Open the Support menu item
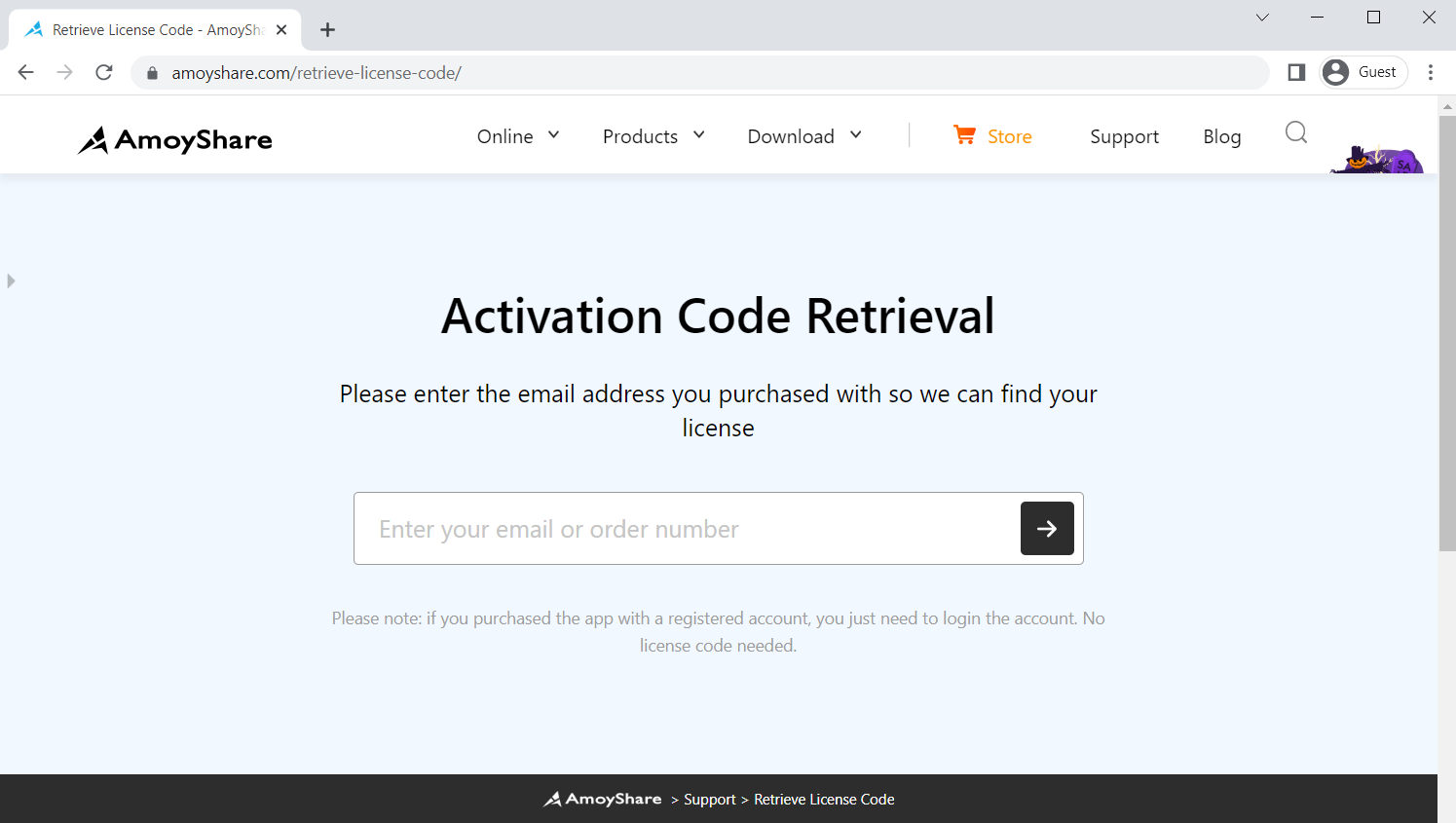The height and width of the screenshot is (823, 1456). [x=1124, y=137]
